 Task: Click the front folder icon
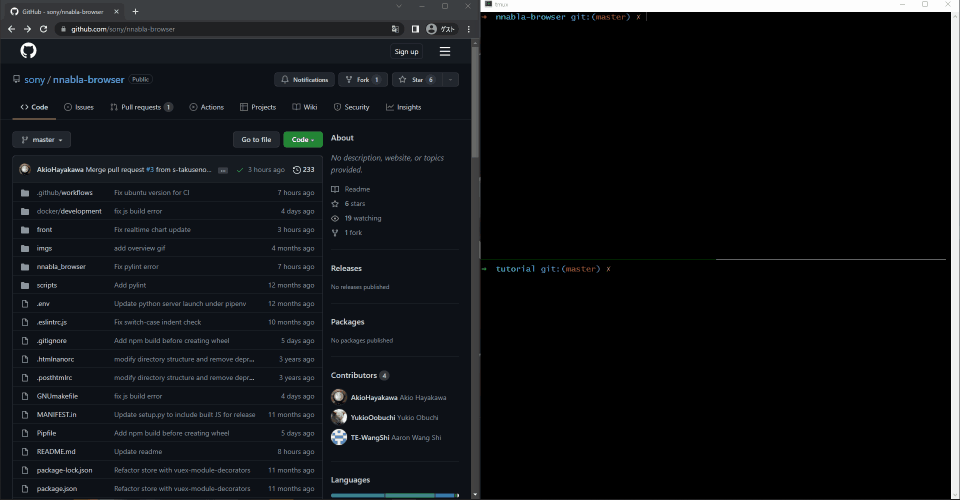25,229
